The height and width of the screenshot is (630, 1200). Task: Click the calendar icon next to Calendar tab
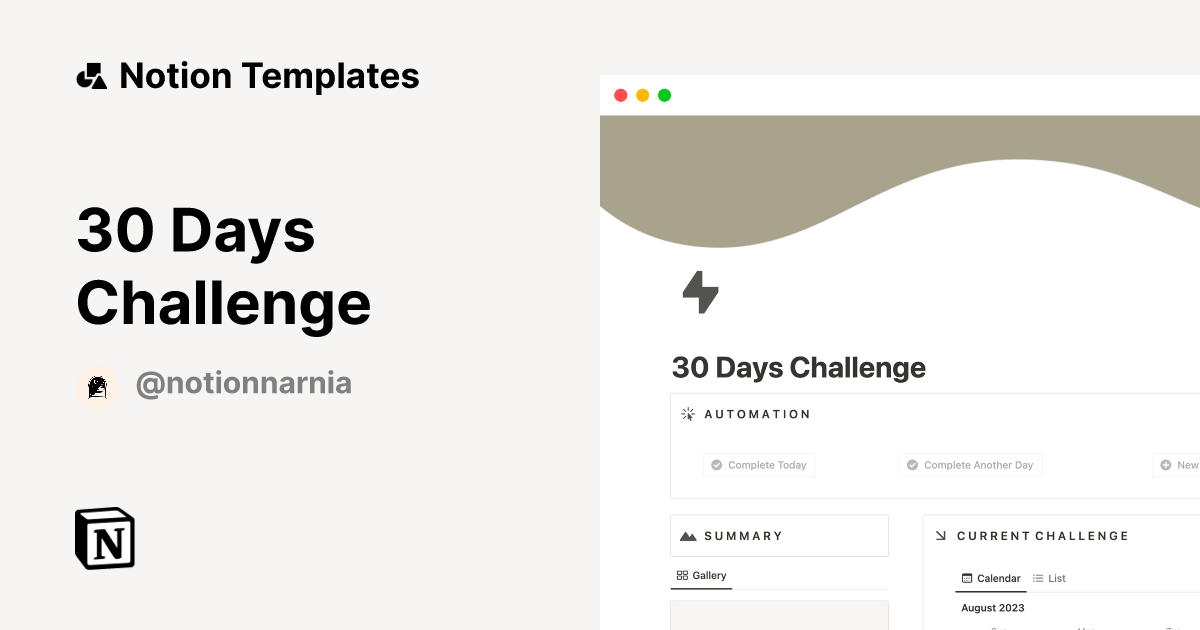(x=966, y=578)
